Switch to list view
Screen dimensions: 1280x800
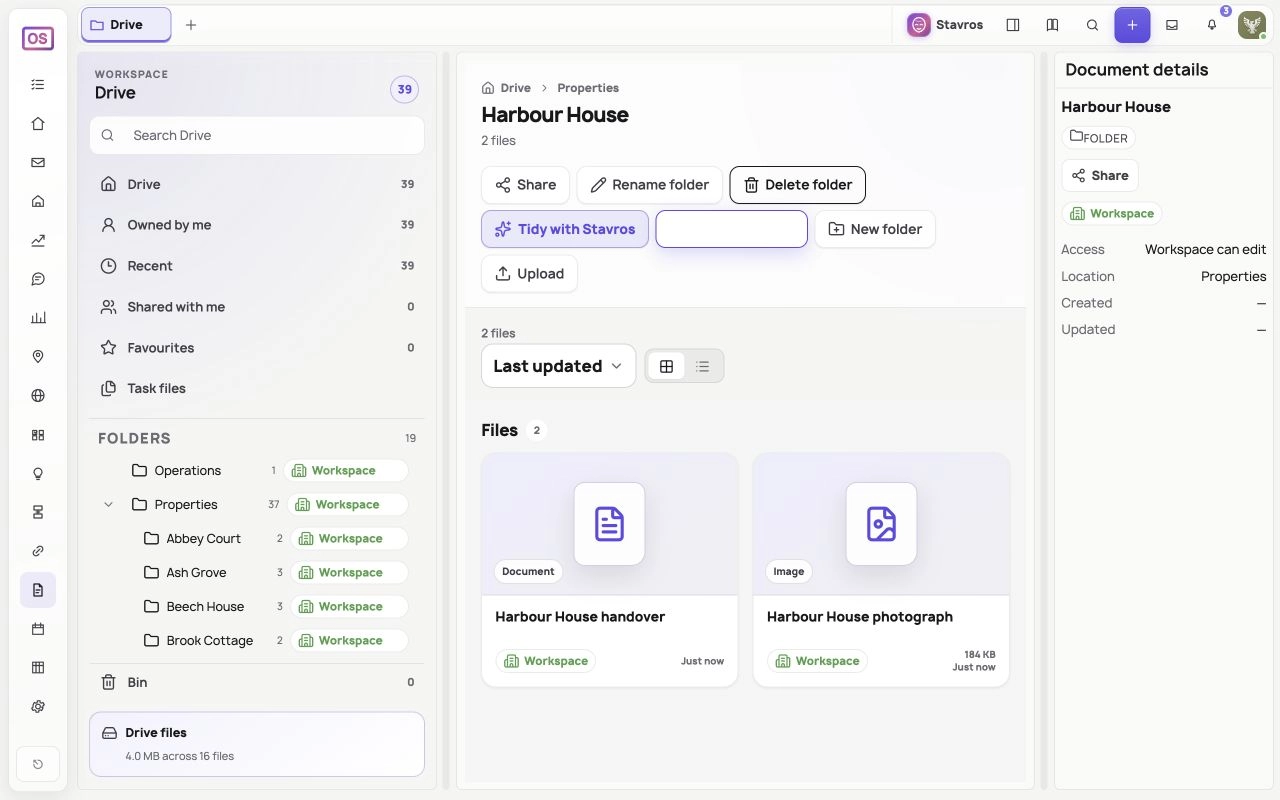[x=703, y=366]
